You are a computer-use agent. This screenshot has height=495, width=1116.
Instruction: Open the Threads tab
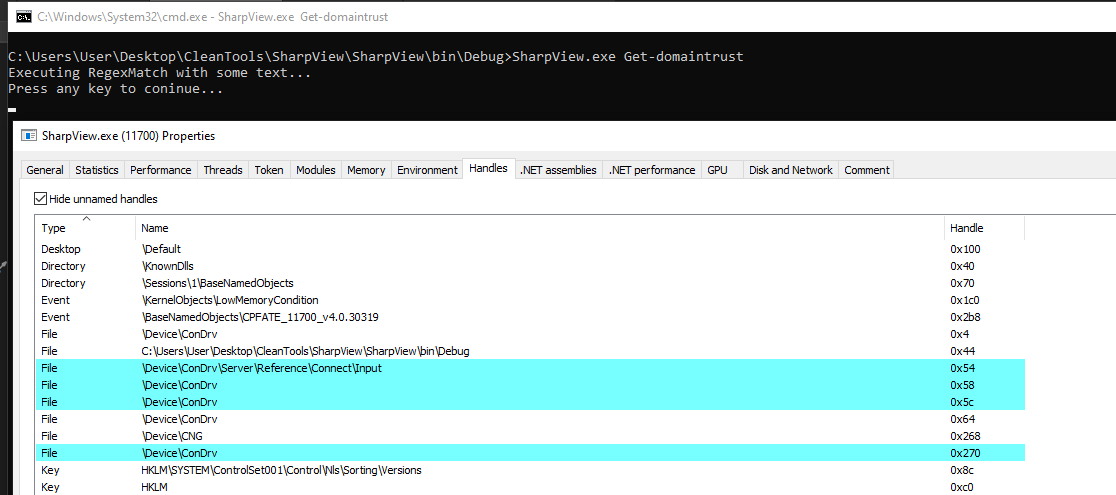click(x=223, y=170)
